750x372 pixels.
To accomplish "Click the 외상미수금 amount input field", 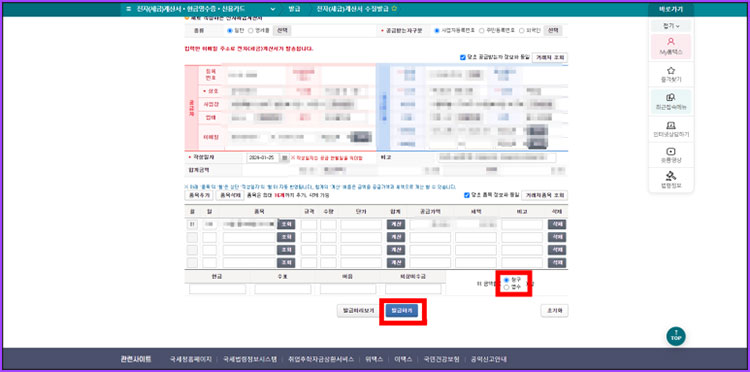I will click(413, 289).
